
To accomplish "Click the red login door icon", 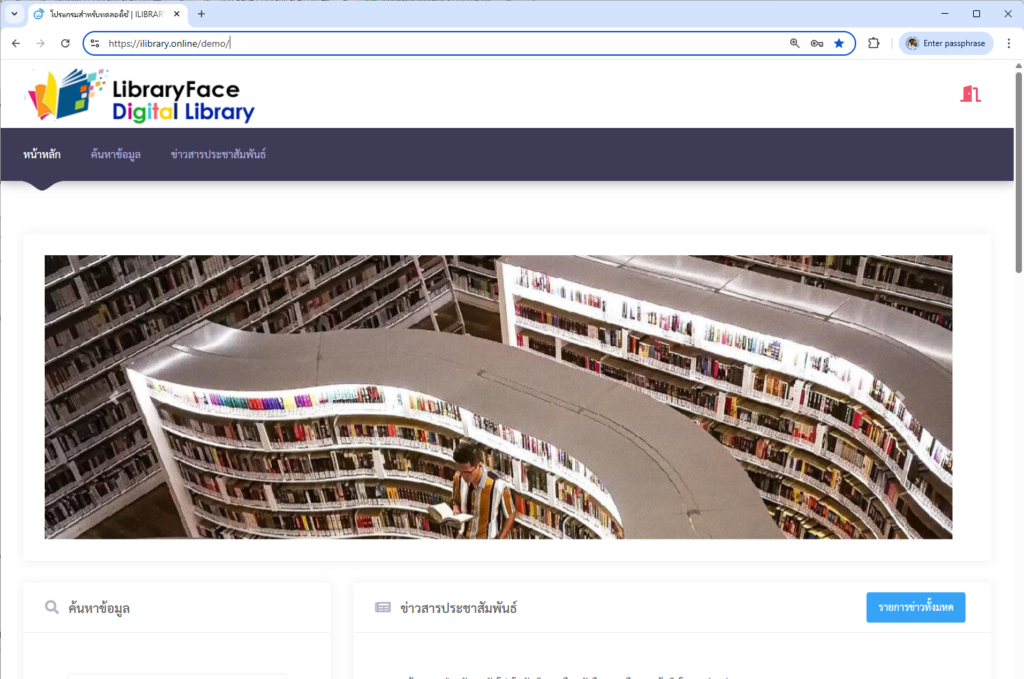I will 970,94.
